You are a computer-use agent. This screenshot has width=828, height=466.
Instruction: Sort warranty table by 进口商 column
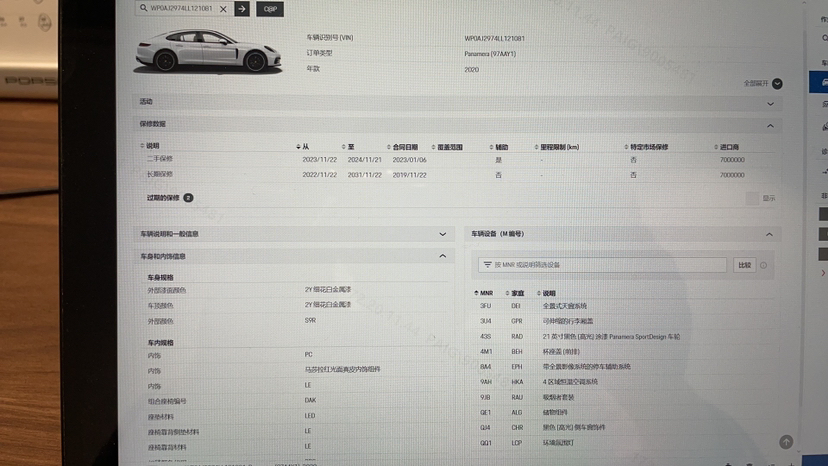[727, 147]
